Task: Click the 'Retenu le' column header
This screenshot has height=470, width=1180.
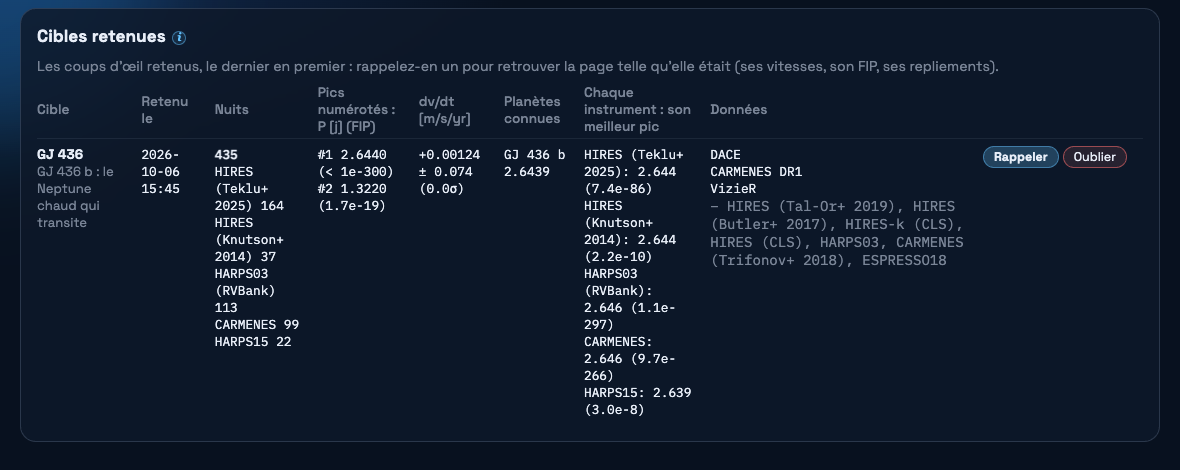Action: pos(164,110)
